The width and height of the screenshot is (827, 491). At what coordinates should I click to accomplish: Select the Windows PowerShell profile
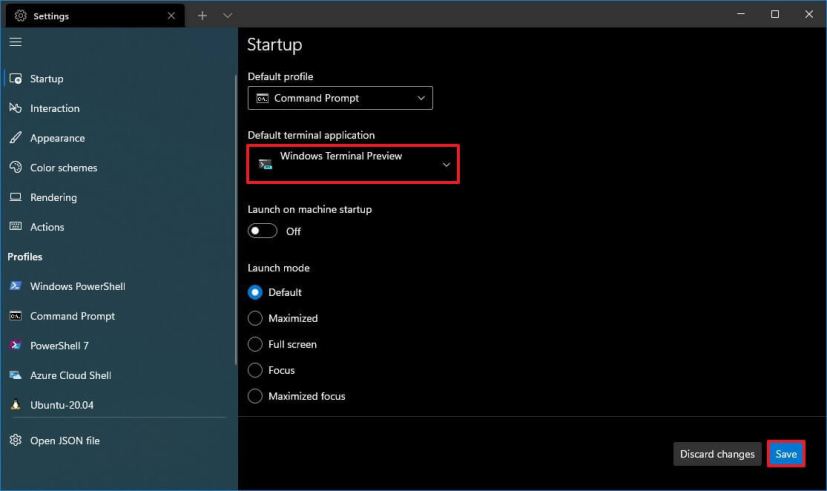click(x=118, y=286)
